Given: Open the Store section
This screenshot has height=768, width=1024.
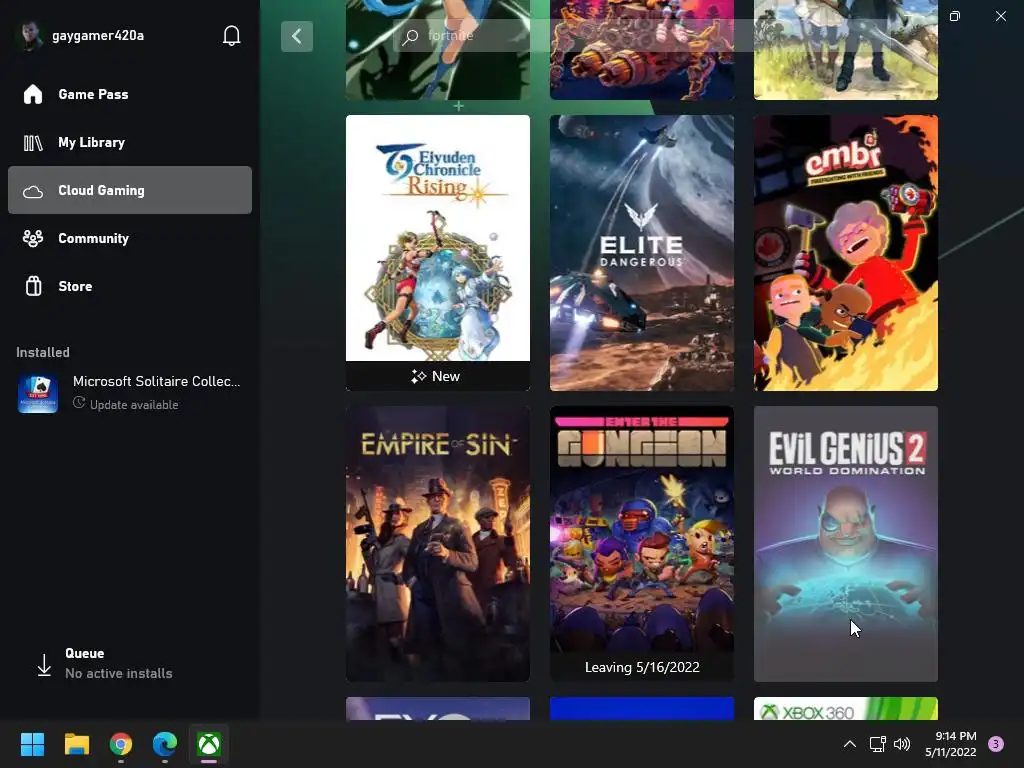Looking at the screenshot, I should pyautogui.click(x=130, y=286).
